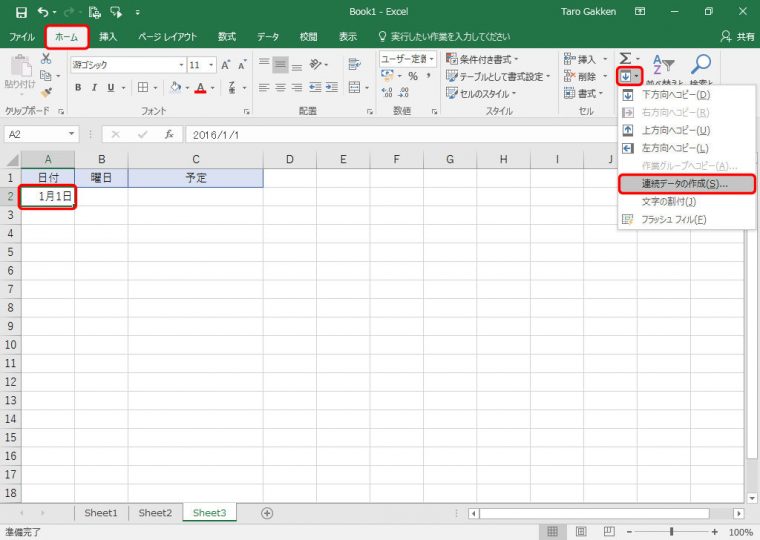Apply the cell borders icon
This screenshot has width=760, height=540.
143,87
